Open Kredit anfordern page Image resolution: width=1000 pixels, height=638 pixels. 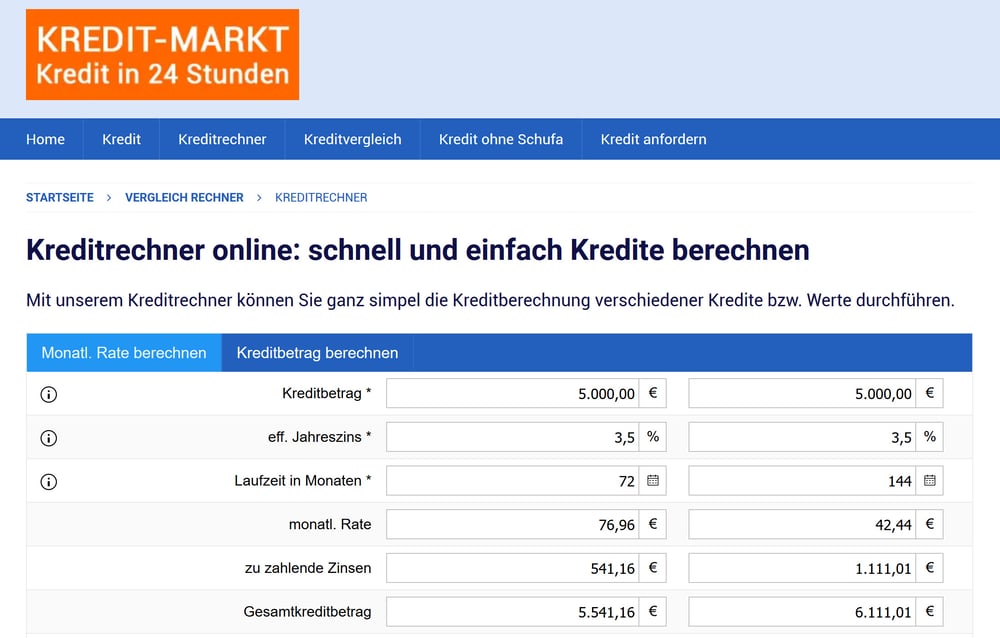[x=654, y=139]
